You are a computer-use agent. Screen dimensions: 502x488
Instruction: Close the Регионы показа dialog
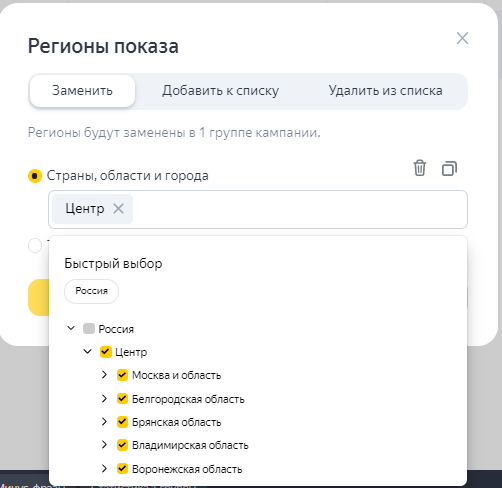click(x=462, y=38)
